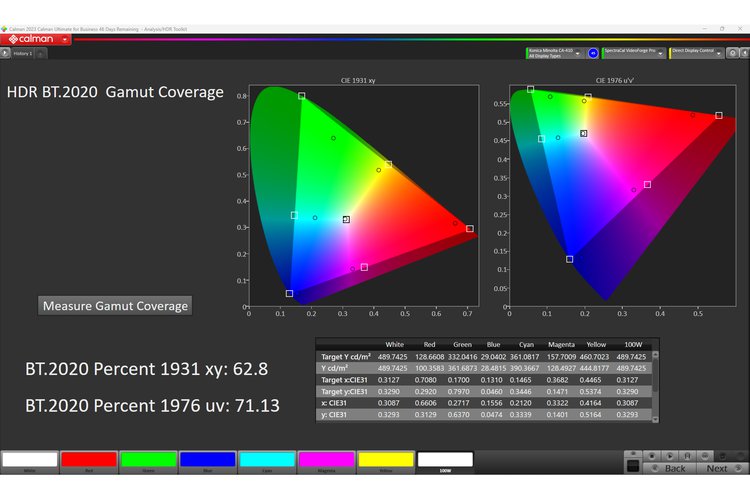Open the Calman logo main menu
The height and width of the screenshot is (500, 750).
pyautogui.click(x=30, y=39)
